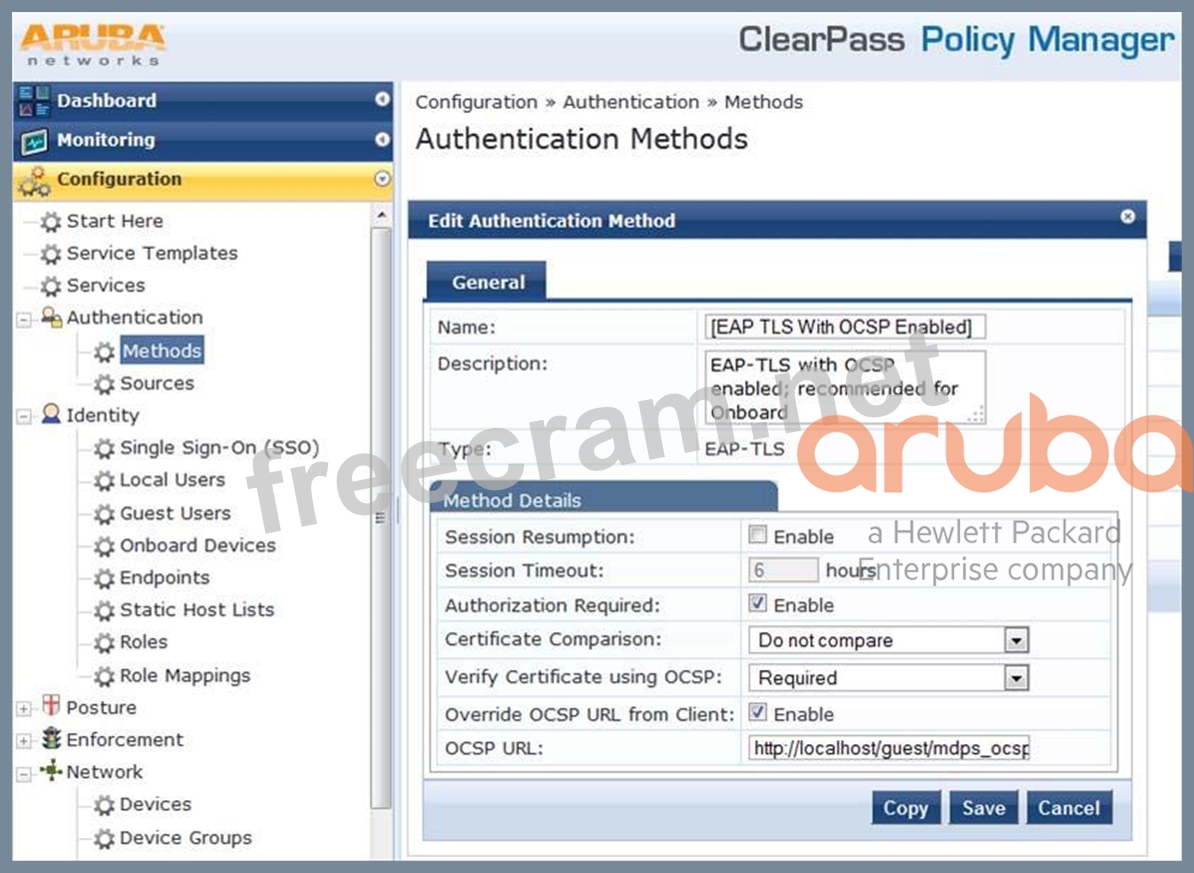Open the Sources tree item
The height and width of the screenshot is (873, 1194).
pyautogui.click(x=157, y=383)
